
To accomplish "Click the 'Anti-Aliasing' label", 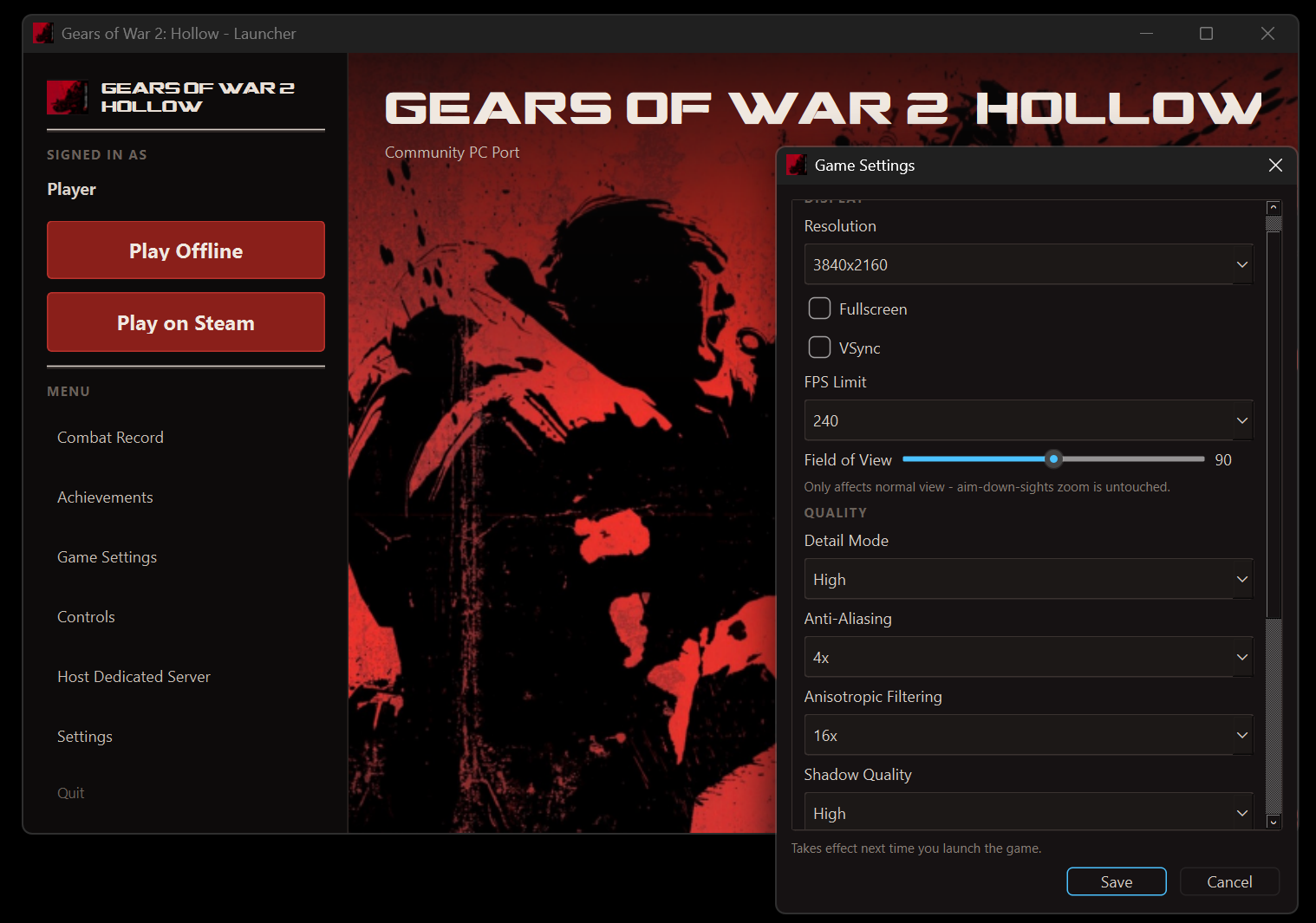I will 848,619.
